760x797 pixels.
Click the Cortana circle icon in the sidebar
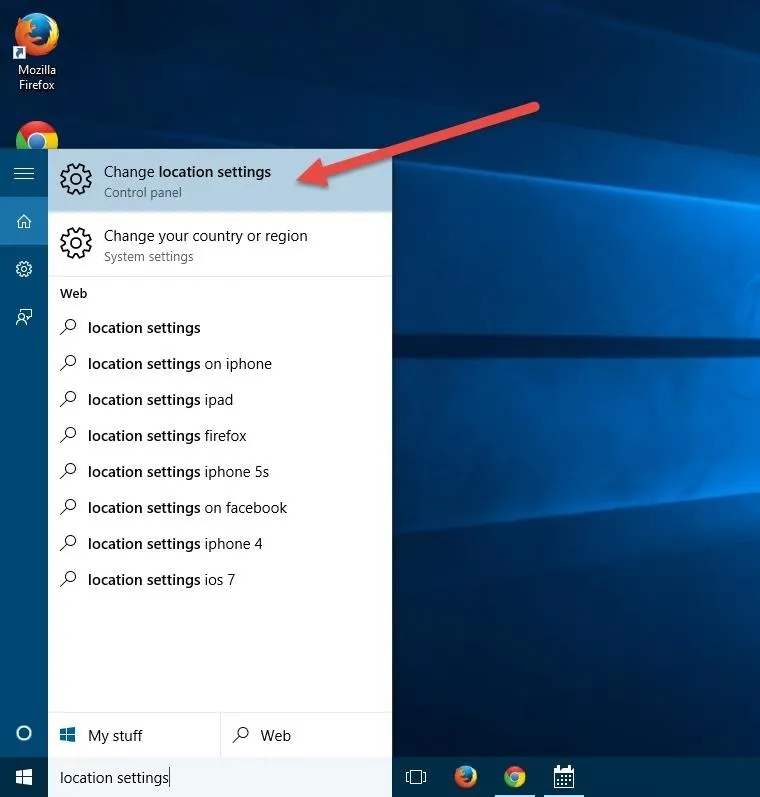[x=24, y=733]
